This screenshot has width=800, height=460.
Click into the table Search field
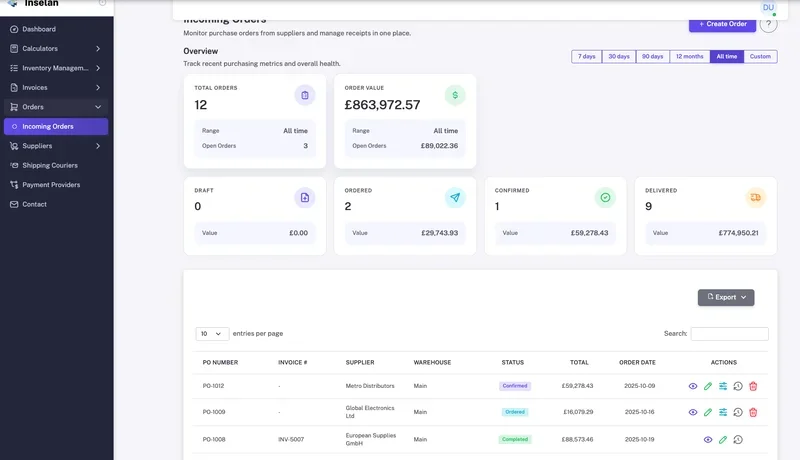[x=730, y=334]
